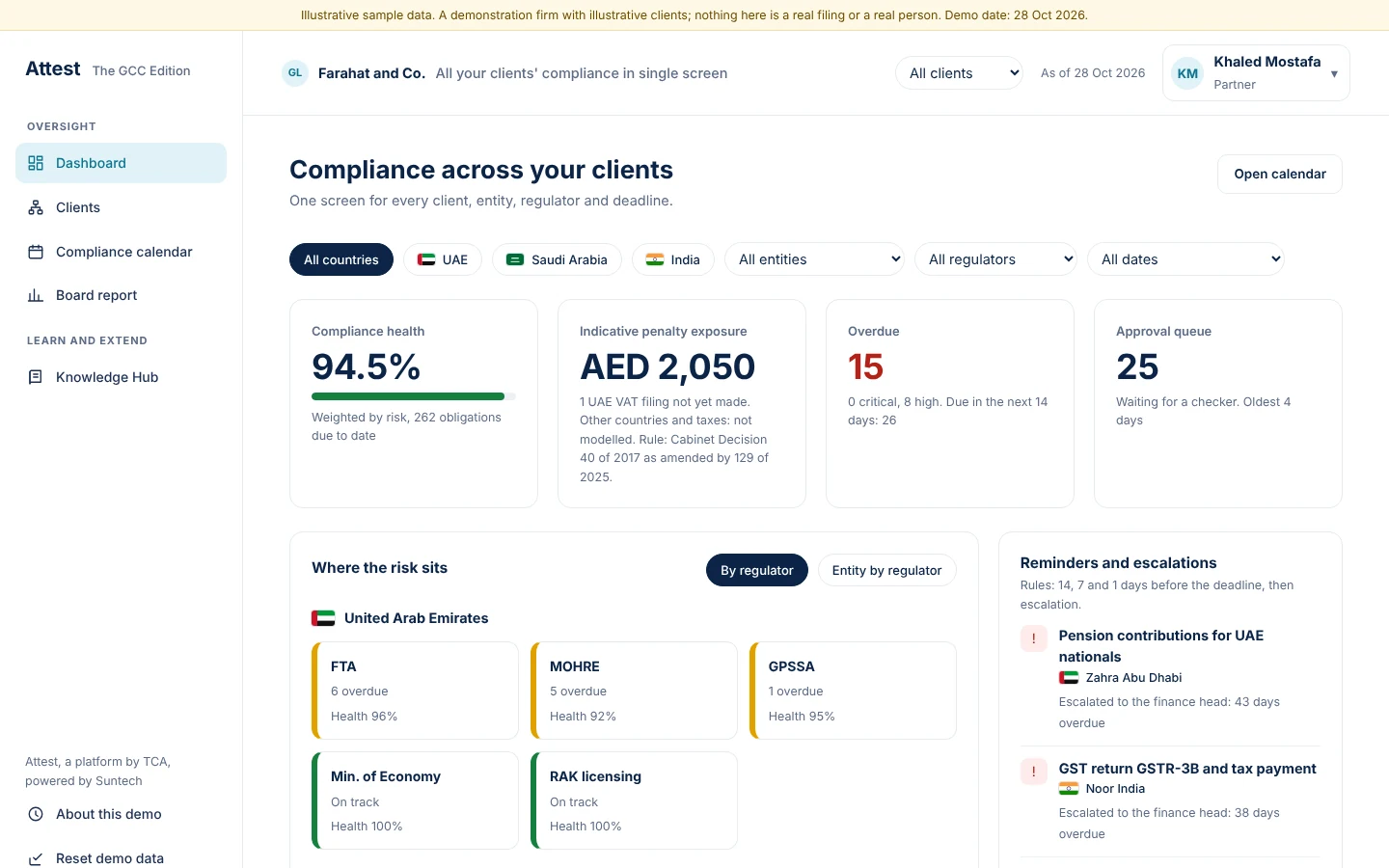Click the compliance health progress bar
The height and width of the screenshot is (868, 1389).
coord(414,396)
